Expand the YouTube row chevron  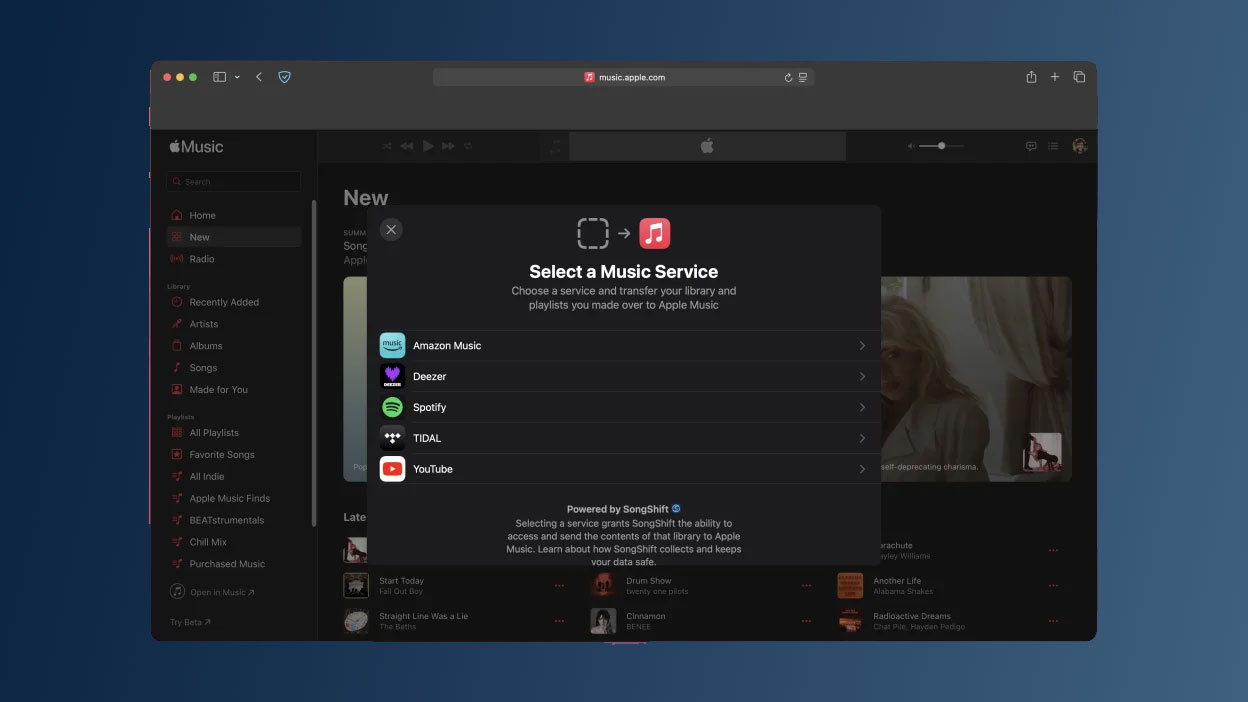point(862,469)
